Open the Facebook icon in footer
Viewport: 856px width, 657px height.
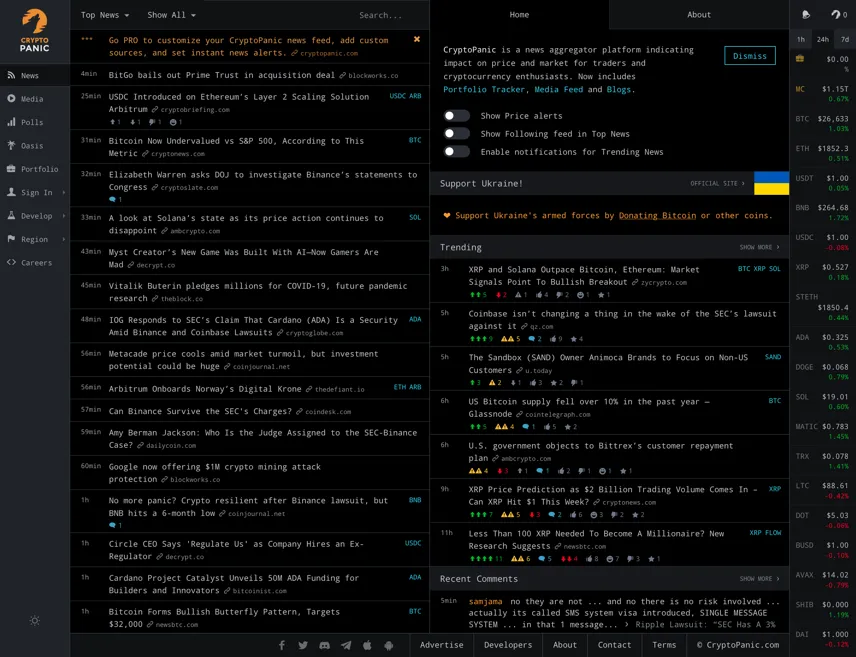click(x=282, y=645)
